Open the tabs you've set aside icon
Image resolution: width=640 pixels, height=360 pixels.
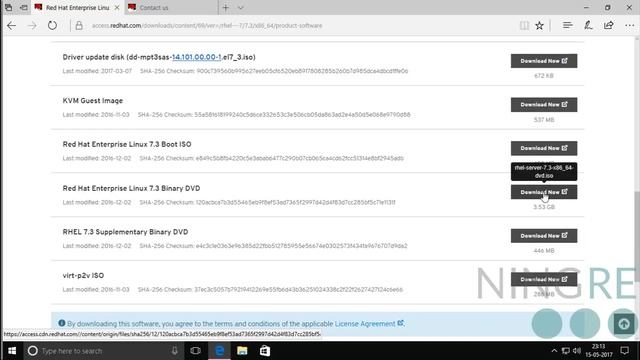[8, 7]
